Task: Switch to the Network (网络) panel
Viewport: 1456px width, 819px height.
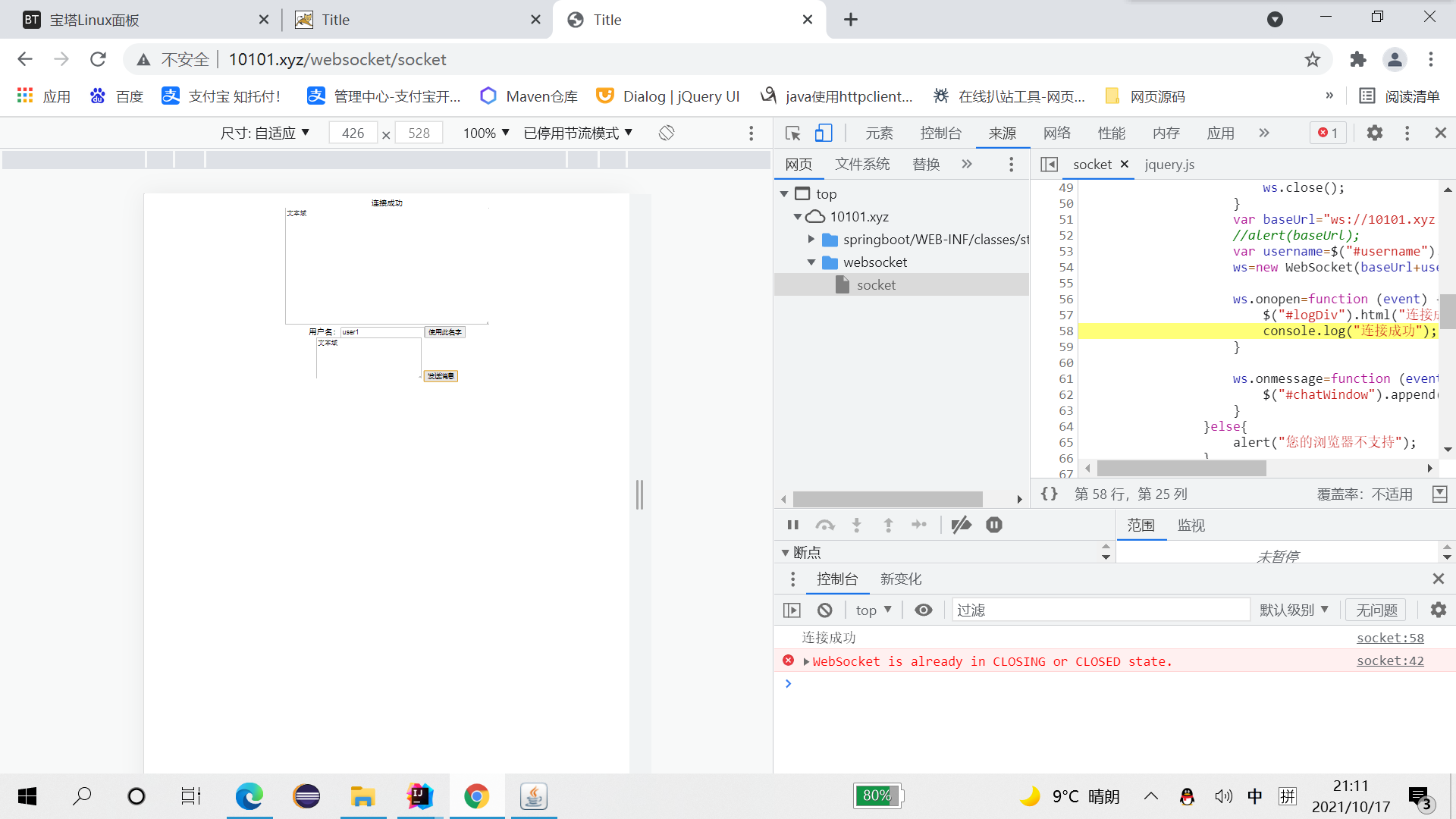Action: click(x=1057, y=133)
